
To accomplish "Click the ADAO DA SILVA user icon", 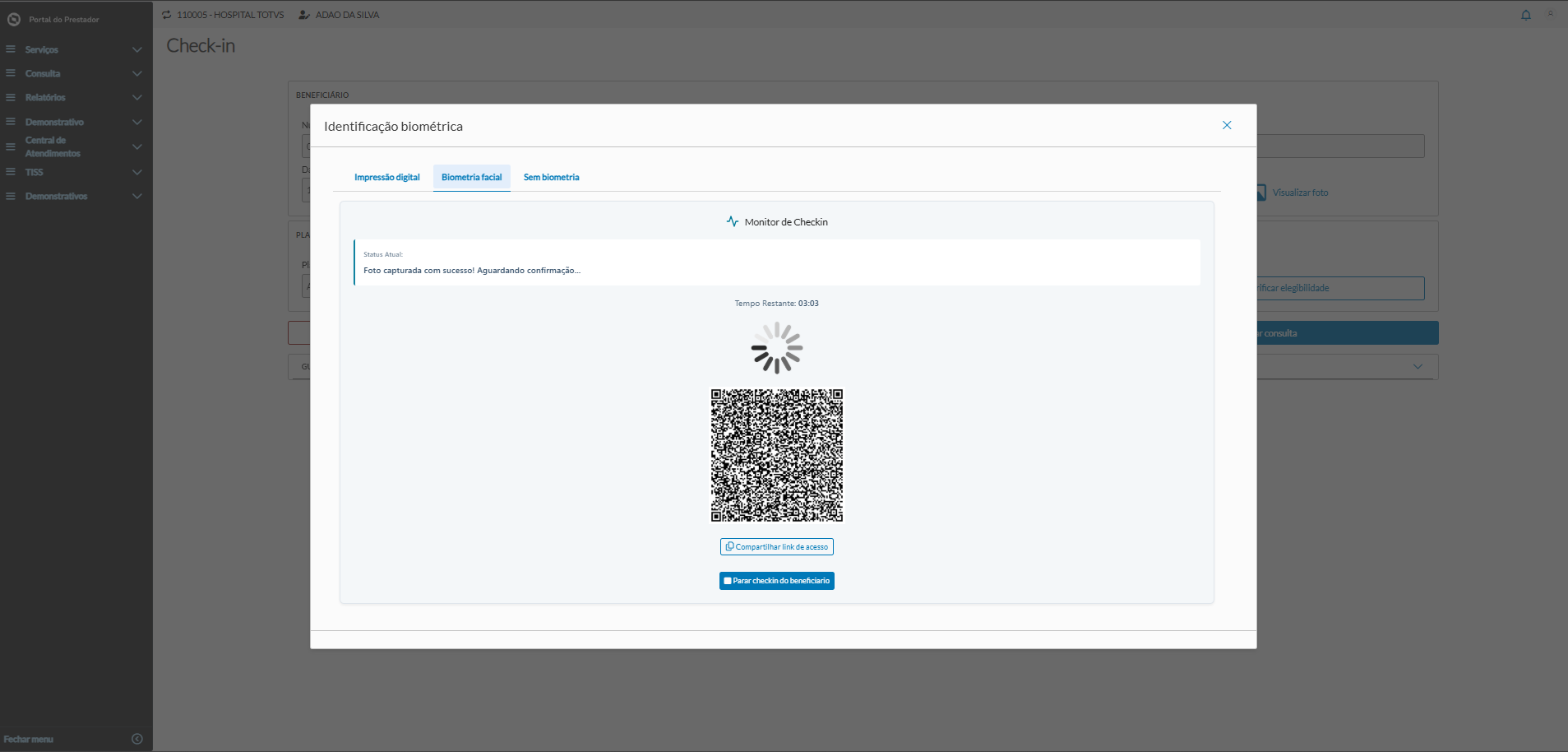I will 304,15.
